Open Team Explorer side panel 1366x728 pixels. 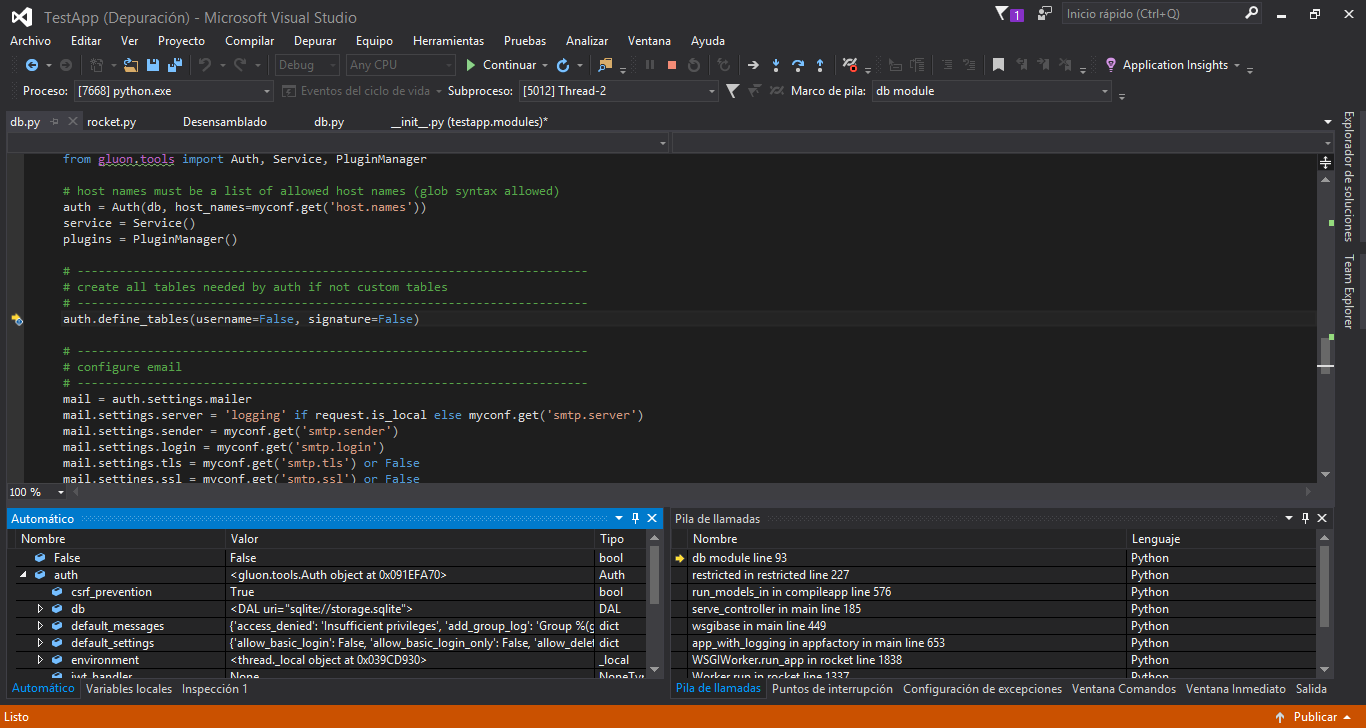(1348, 291)
